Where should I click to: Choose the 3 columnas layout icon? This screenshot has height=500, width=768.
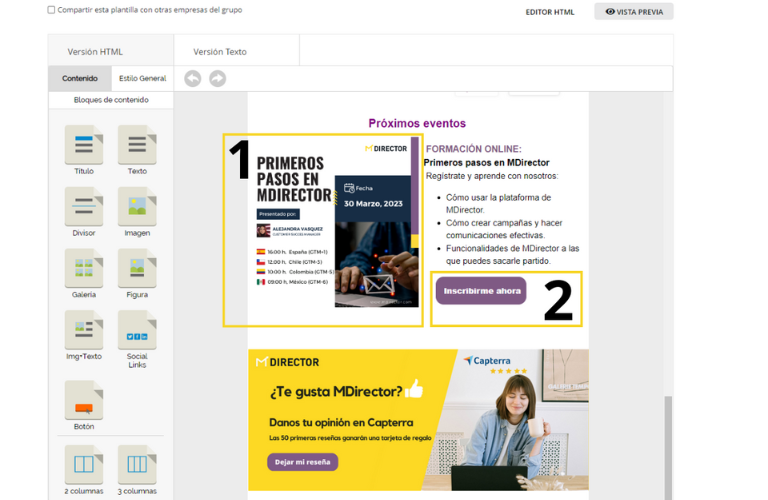[137, 464]
